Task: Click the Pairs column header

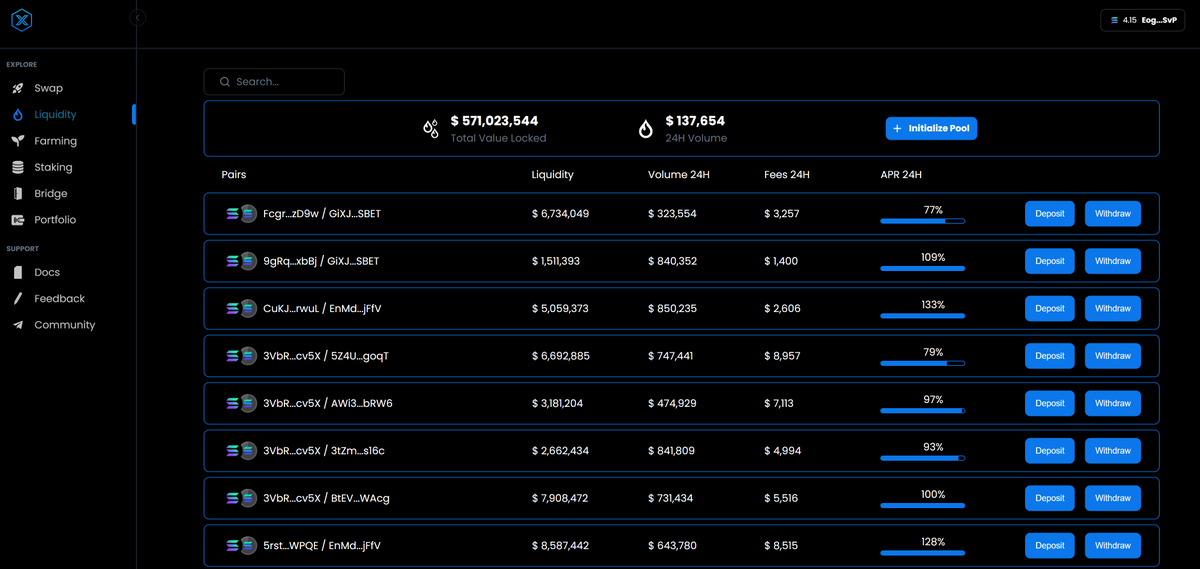Action: (234, 175)
